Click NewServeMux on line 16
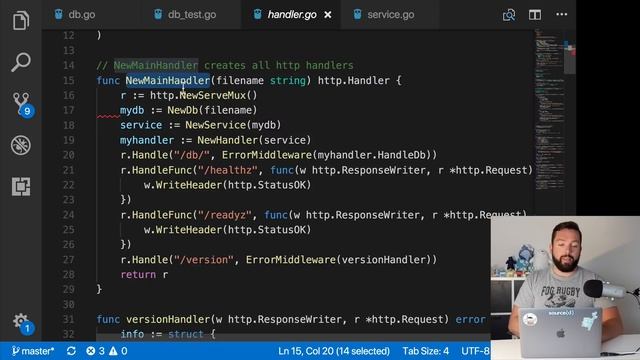This screenshot has height=360, width=640. pos(213,96)
